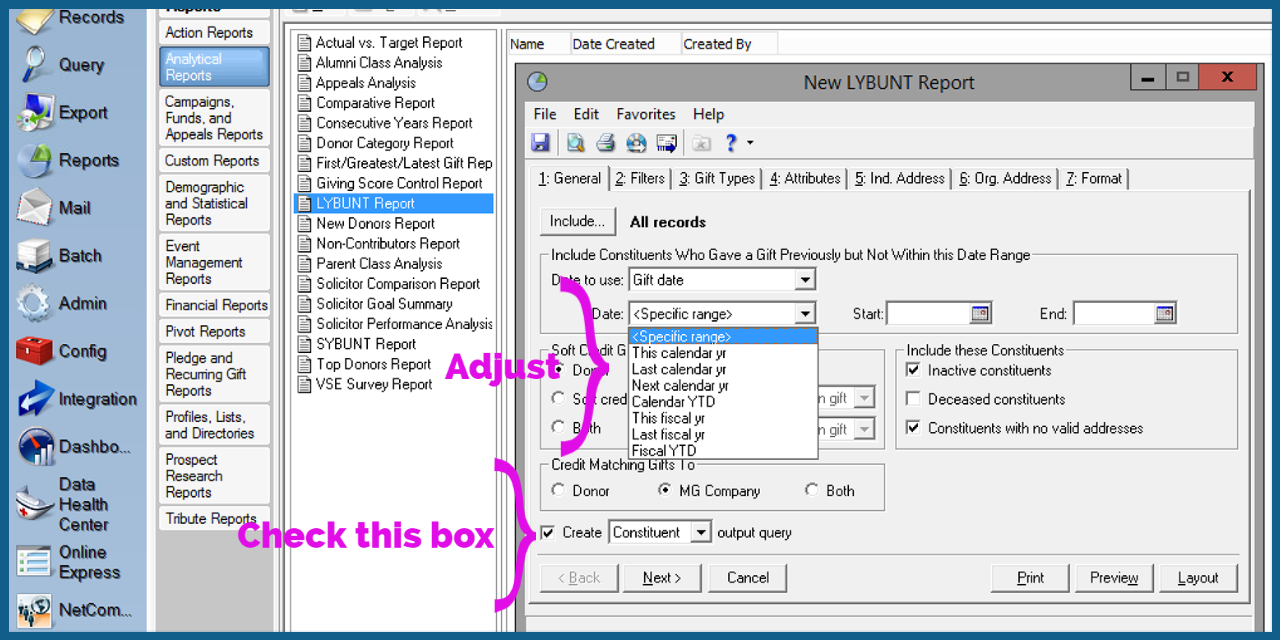
Task: Open the help icon dropdown arrow
Action: click(750, 144)
